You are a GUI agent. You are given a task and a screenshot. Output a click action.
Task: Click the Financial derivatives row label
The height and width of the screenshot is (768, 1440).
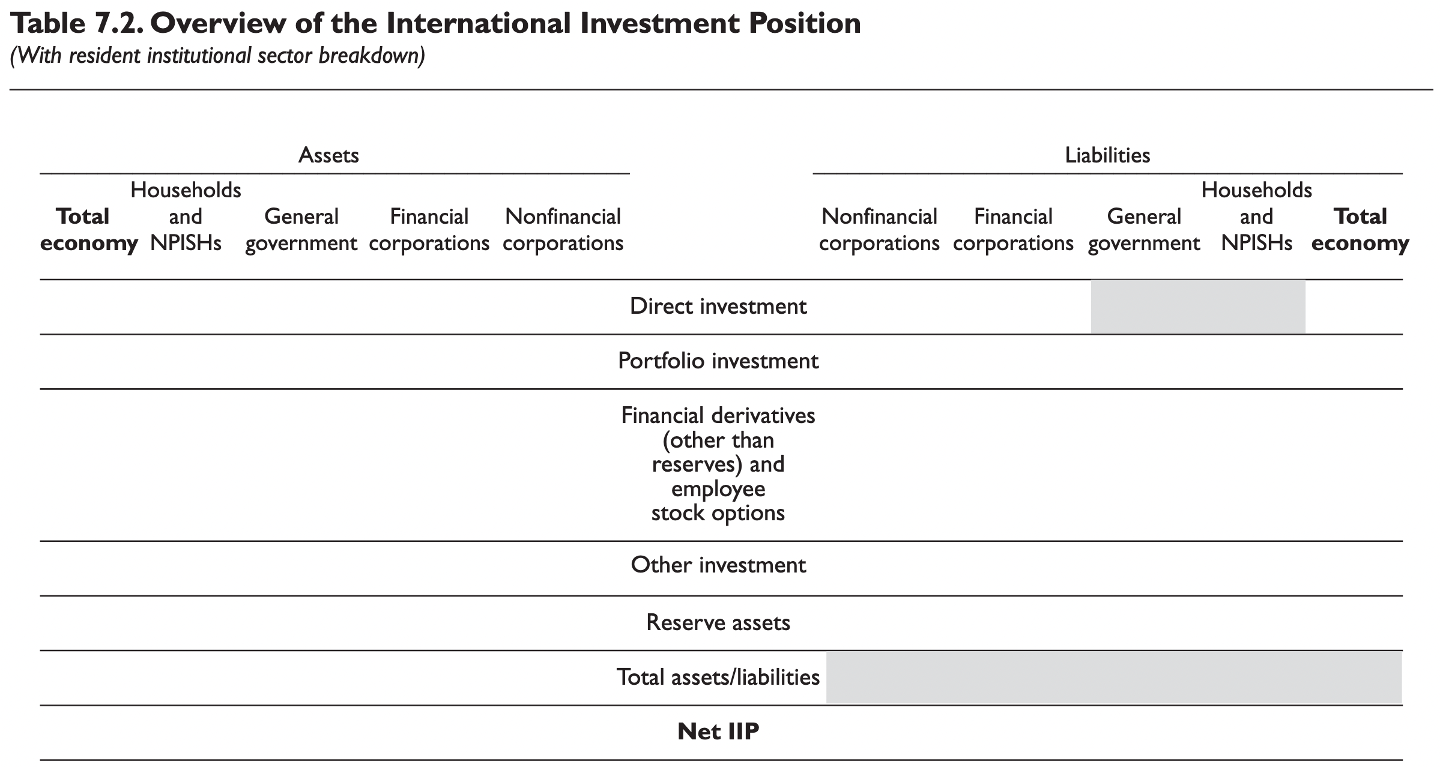click(x=718, y=464)
